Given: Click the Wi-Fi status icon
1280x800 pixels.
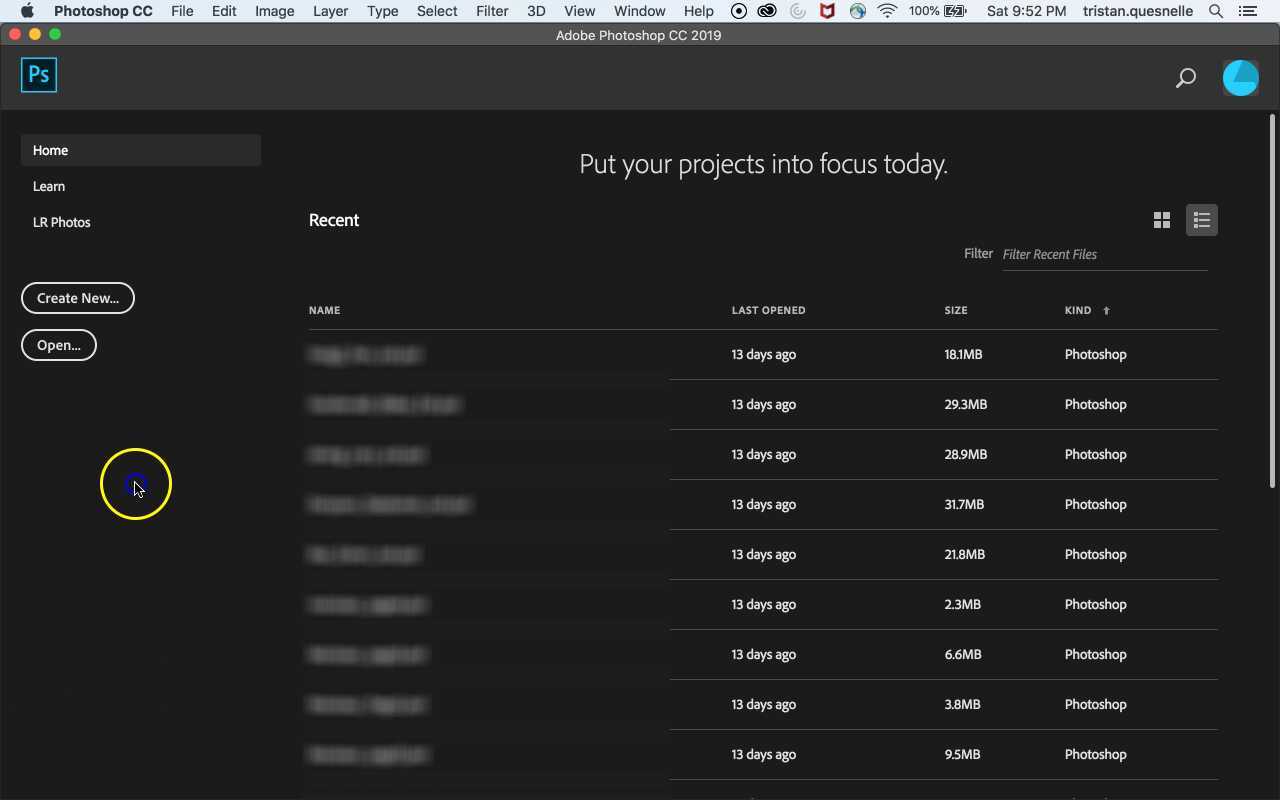Looking at the screenshot, I should click(x=887, y=11).
